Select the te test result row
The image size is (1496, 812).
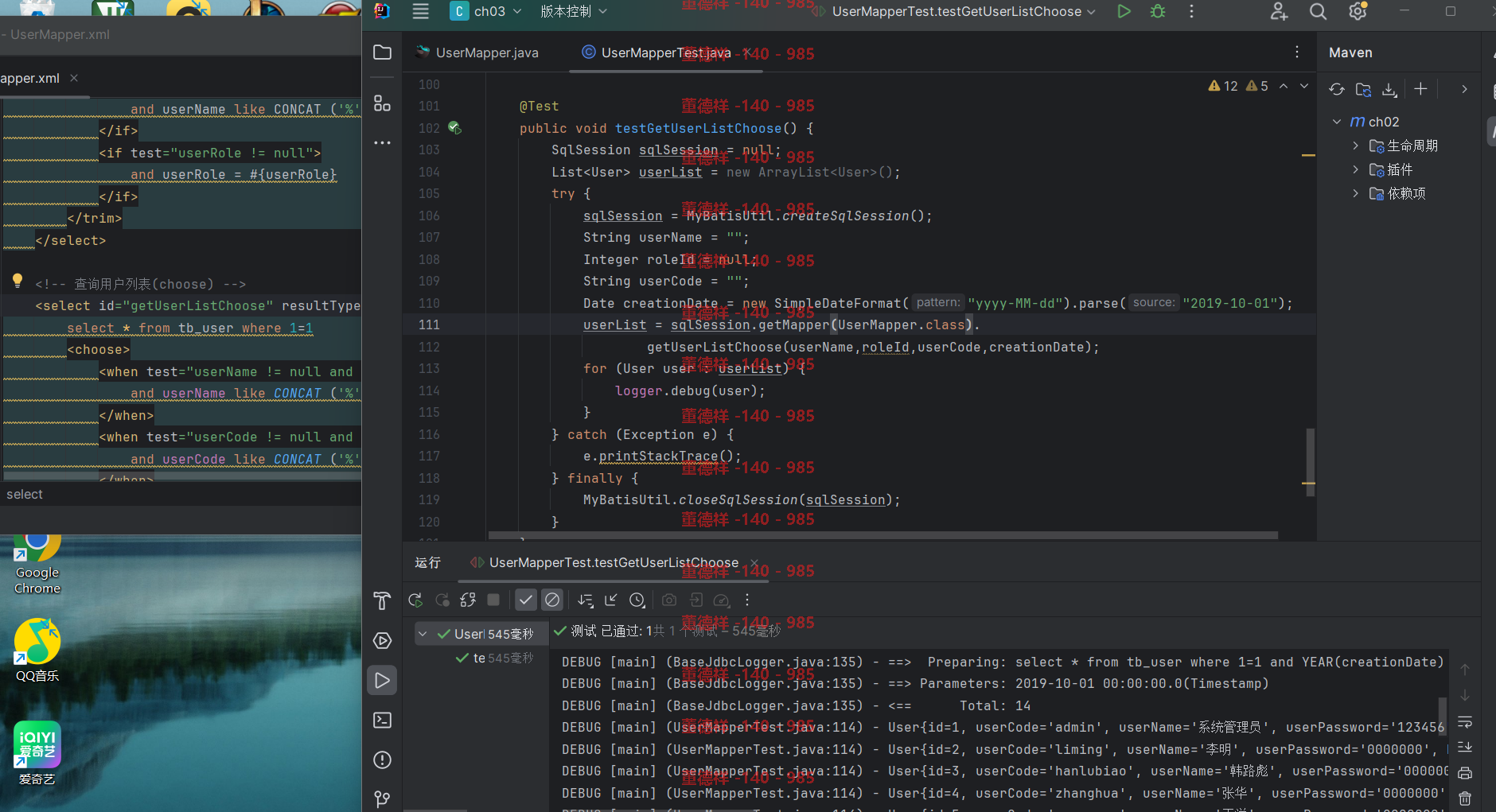(x=495, y=658)
